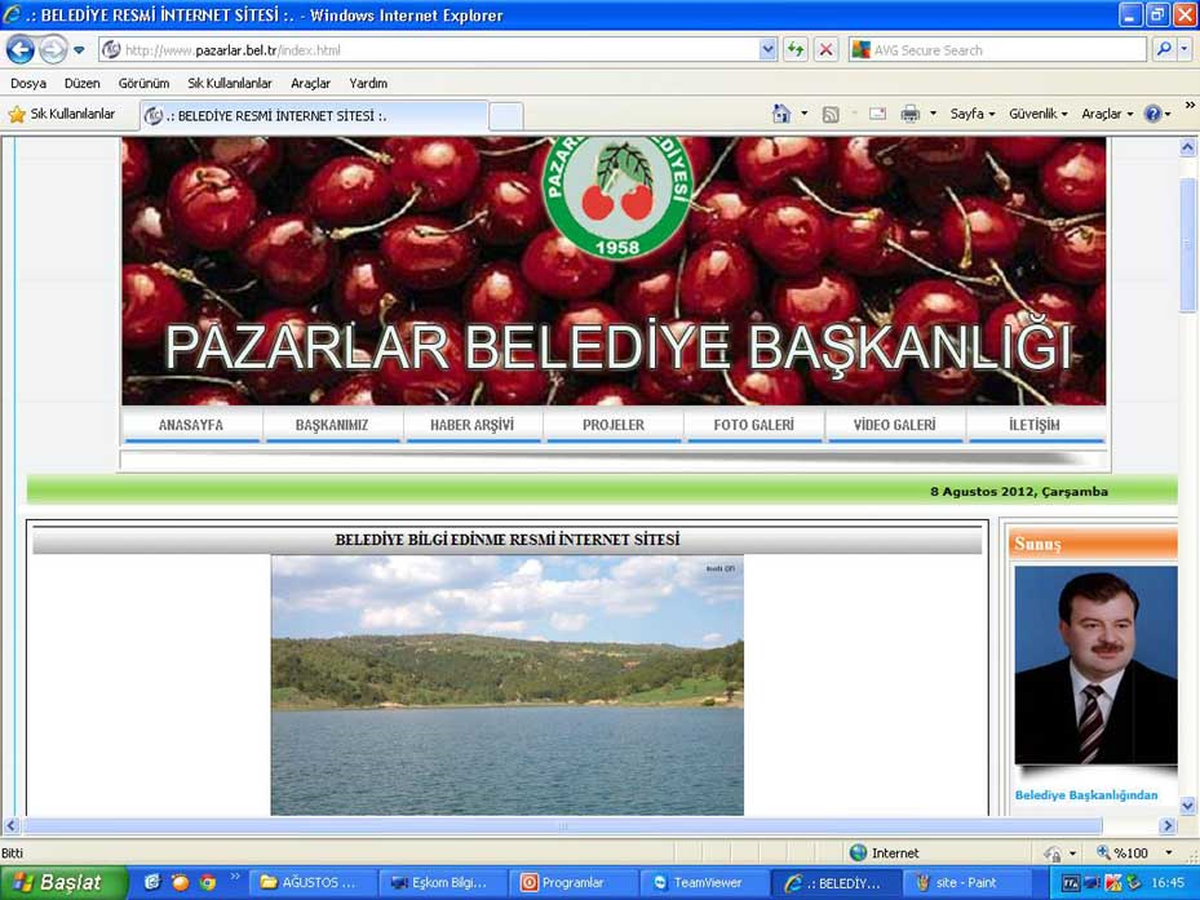Click the Home page house icon
This screenshot has height=900, width=1200.
click(x=782, y=114)
